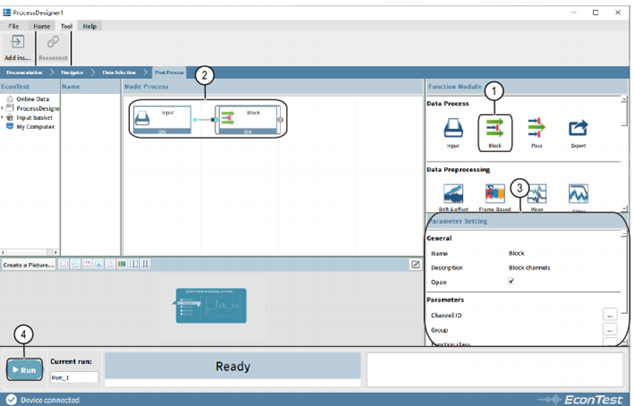Pick the Drift & offset preprocessing icon

(453, 194)
